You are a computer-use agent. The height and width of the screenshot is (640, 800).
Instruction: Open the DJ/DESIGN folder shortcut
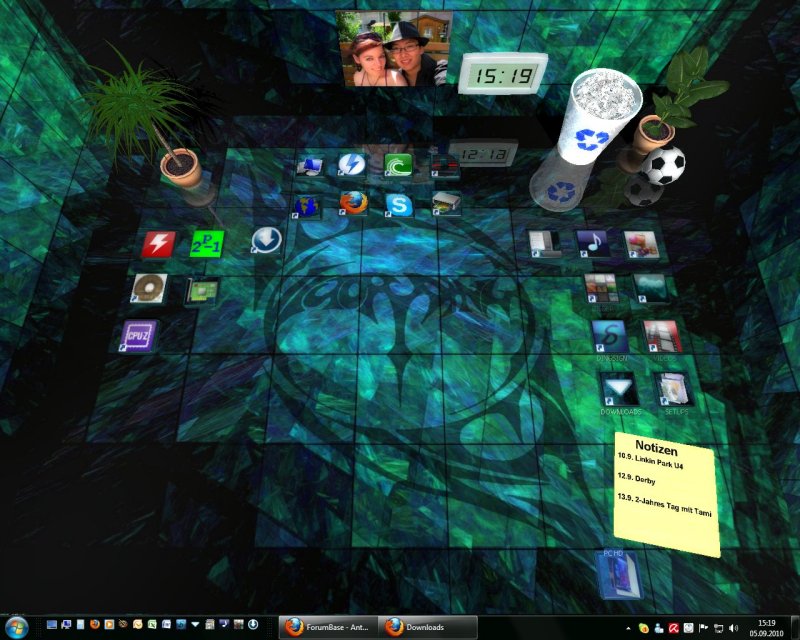[611, 337]
